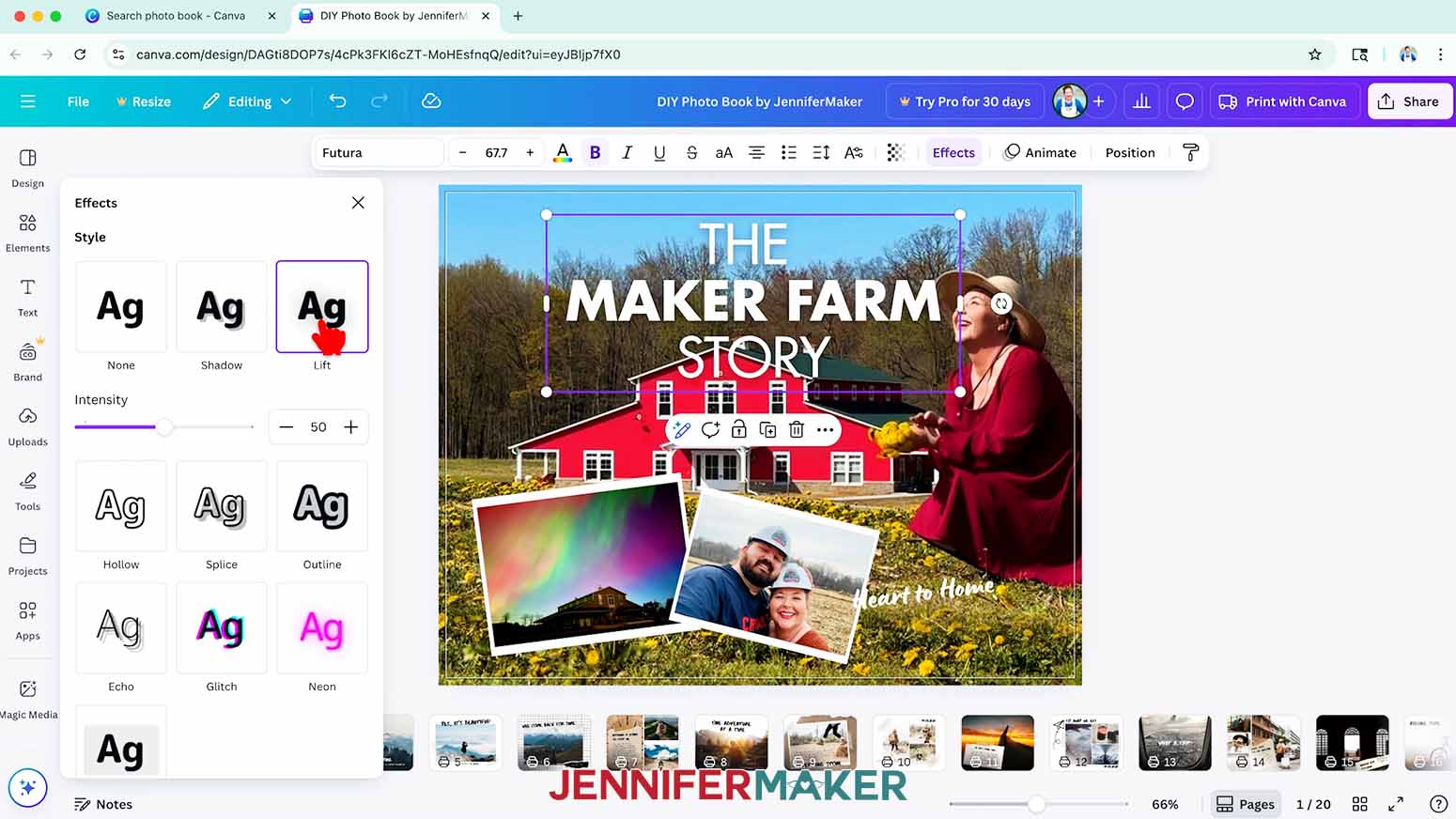Viewport: 1456px width, 819px height.
Task: Open the Uploads sidebar tab
Action: pyautogui.click(x=28, y=426)
